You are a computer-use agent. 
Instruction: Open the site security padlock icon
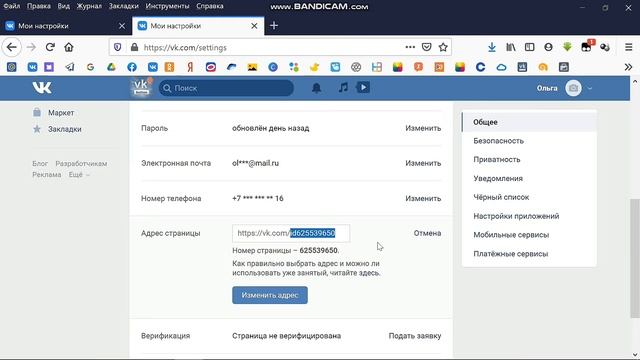[134, 47]
